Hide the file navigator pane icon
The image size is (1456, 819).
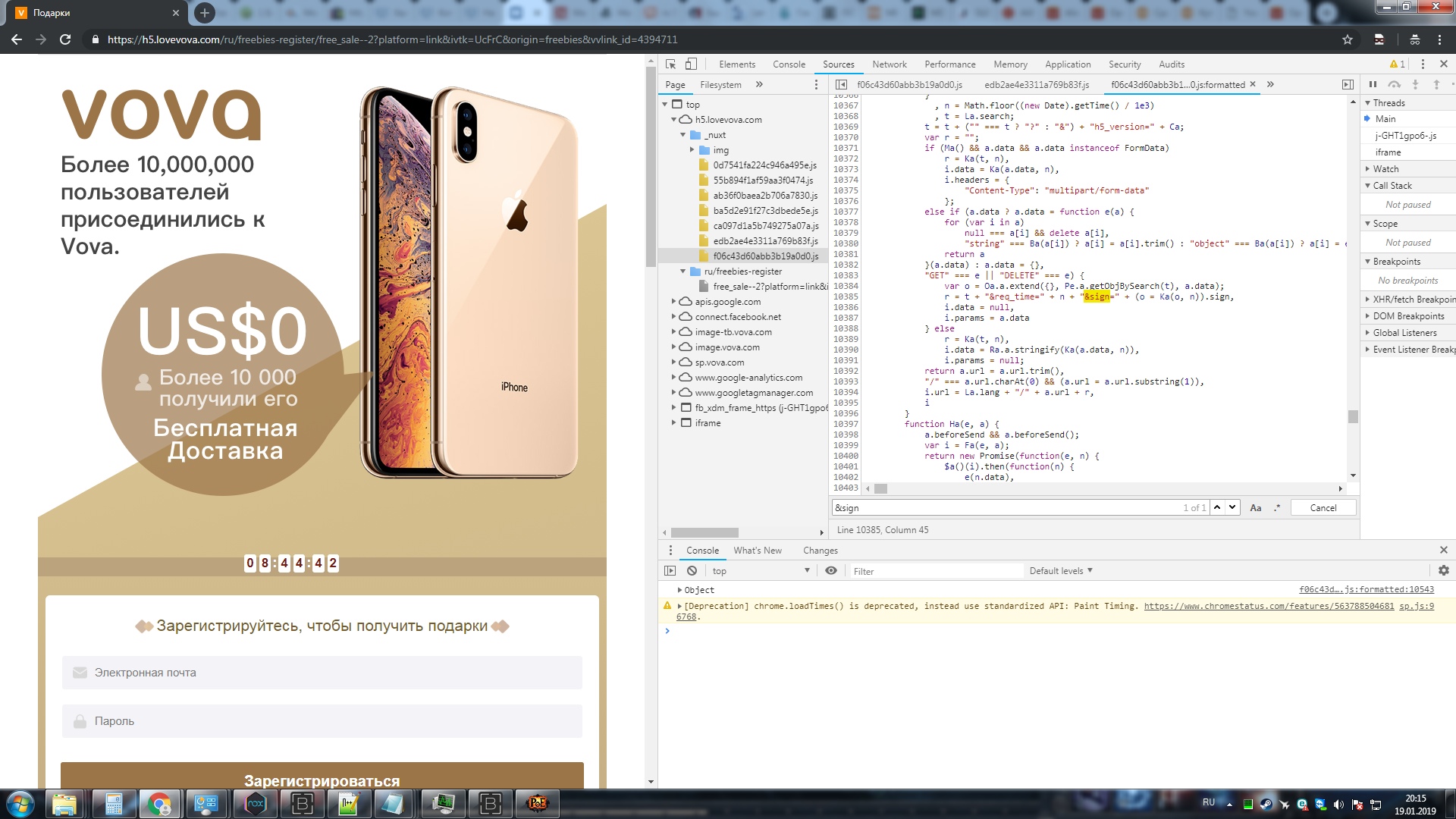click(841, 85)
